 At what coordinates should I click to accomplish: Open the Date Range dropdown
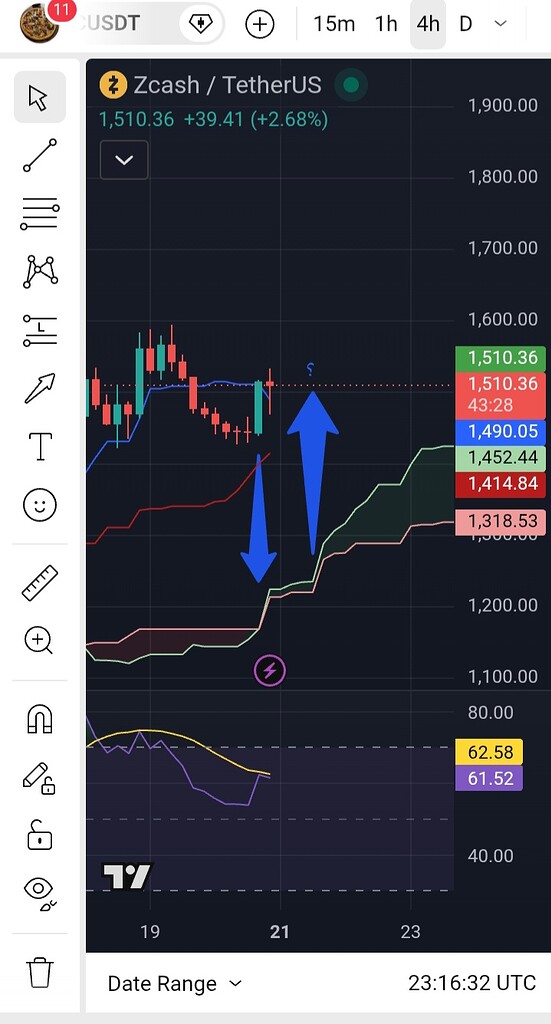click(x=175, y=984)
